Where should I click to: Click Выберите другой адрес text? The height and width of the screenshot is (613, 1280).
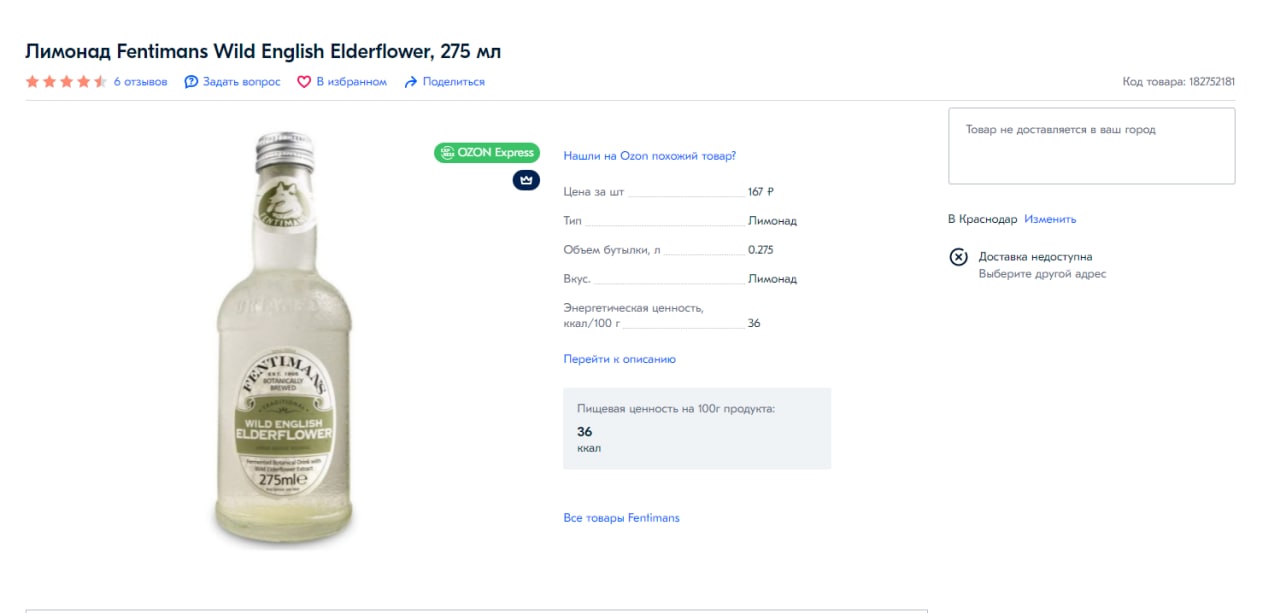[1042, 274]
